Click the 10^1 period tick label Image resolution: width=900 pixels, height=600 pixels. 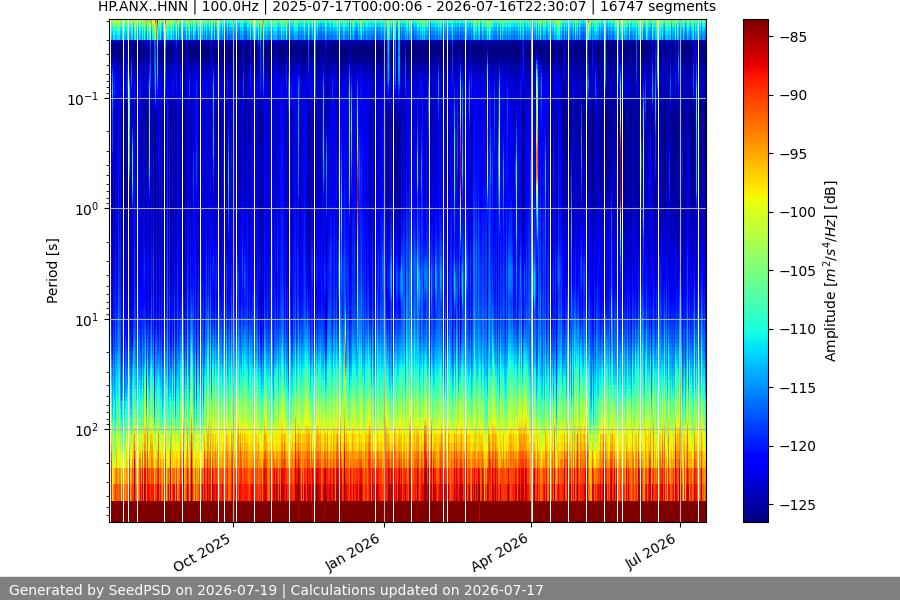(x=87, y=320)
